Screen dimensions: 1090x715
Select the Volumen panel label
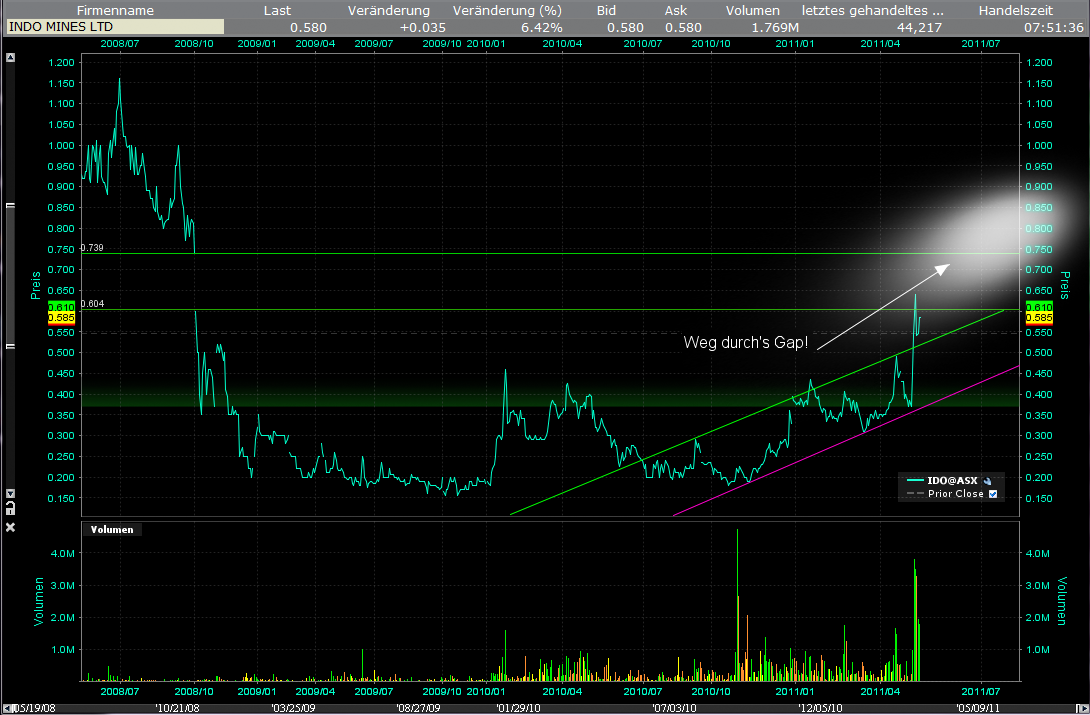point(112,530)
